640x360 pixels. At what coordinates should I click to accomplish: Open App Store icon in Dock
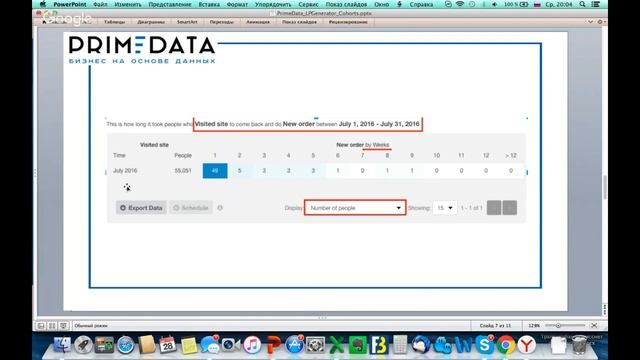295,345
